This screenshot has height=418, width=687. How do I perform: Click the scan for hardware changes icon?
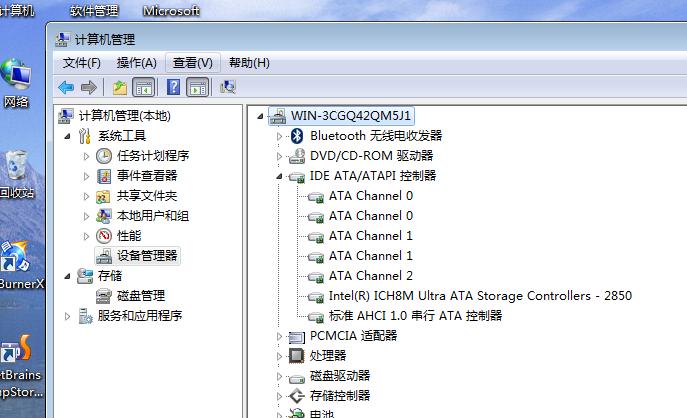pos(228,87)
